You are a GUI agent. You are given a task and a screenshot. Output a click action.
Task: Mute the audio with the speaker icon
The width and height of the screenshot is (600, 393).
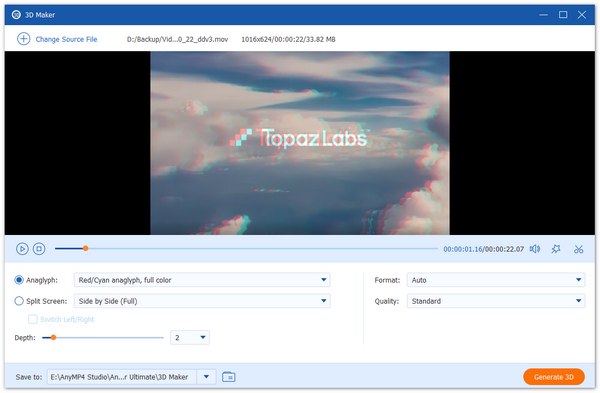pos(535,249)
